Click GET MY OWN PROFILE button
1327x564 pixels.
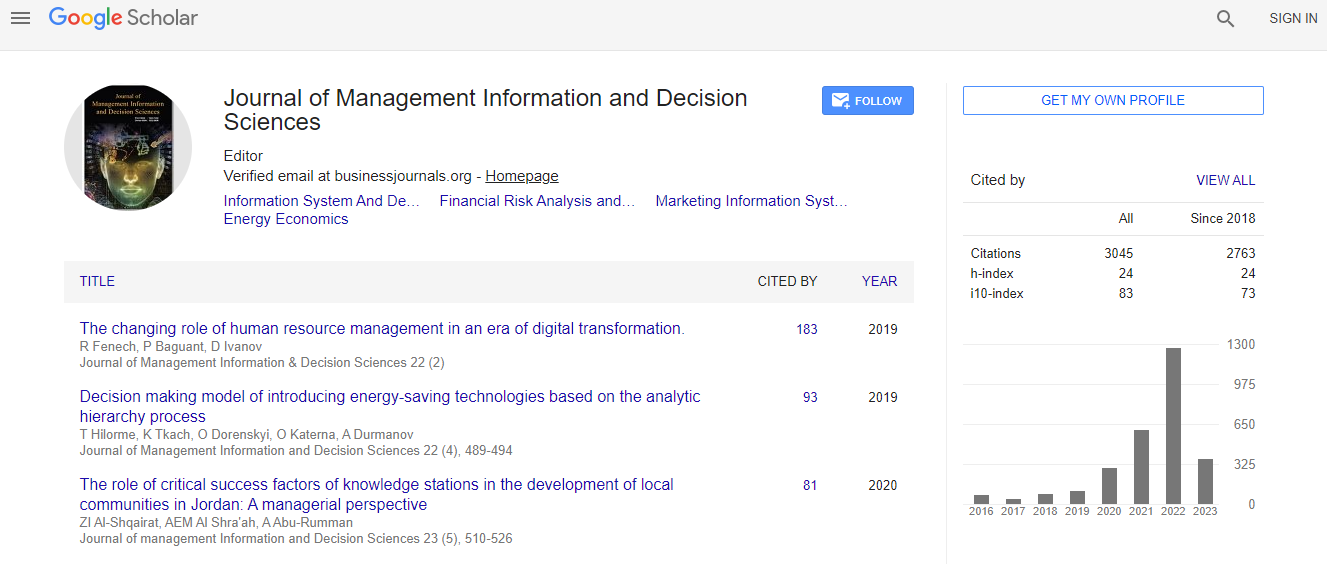click(x=1113, y=100)
